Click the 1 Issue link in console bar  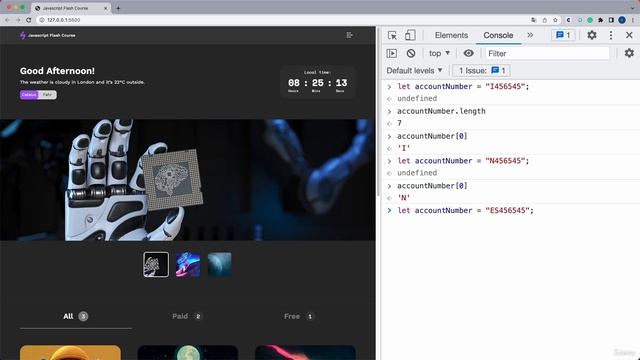point(482,71)
